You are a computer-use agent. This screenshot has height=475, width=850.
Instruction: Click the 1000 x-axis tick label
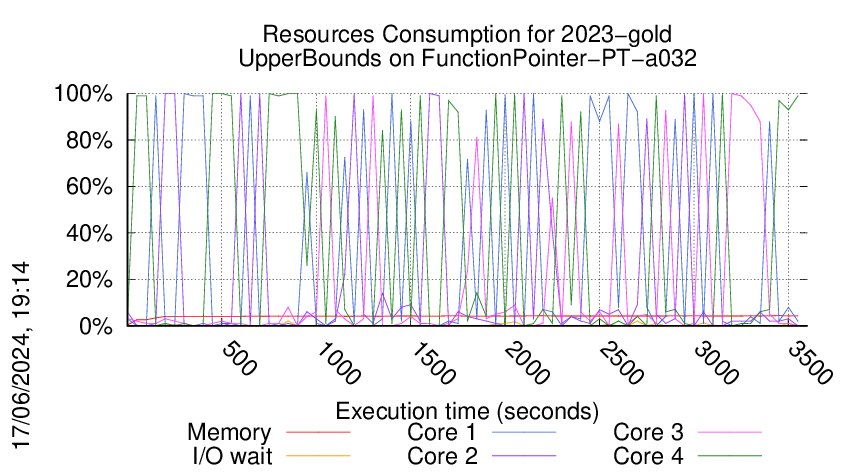(x=337, y=363)
